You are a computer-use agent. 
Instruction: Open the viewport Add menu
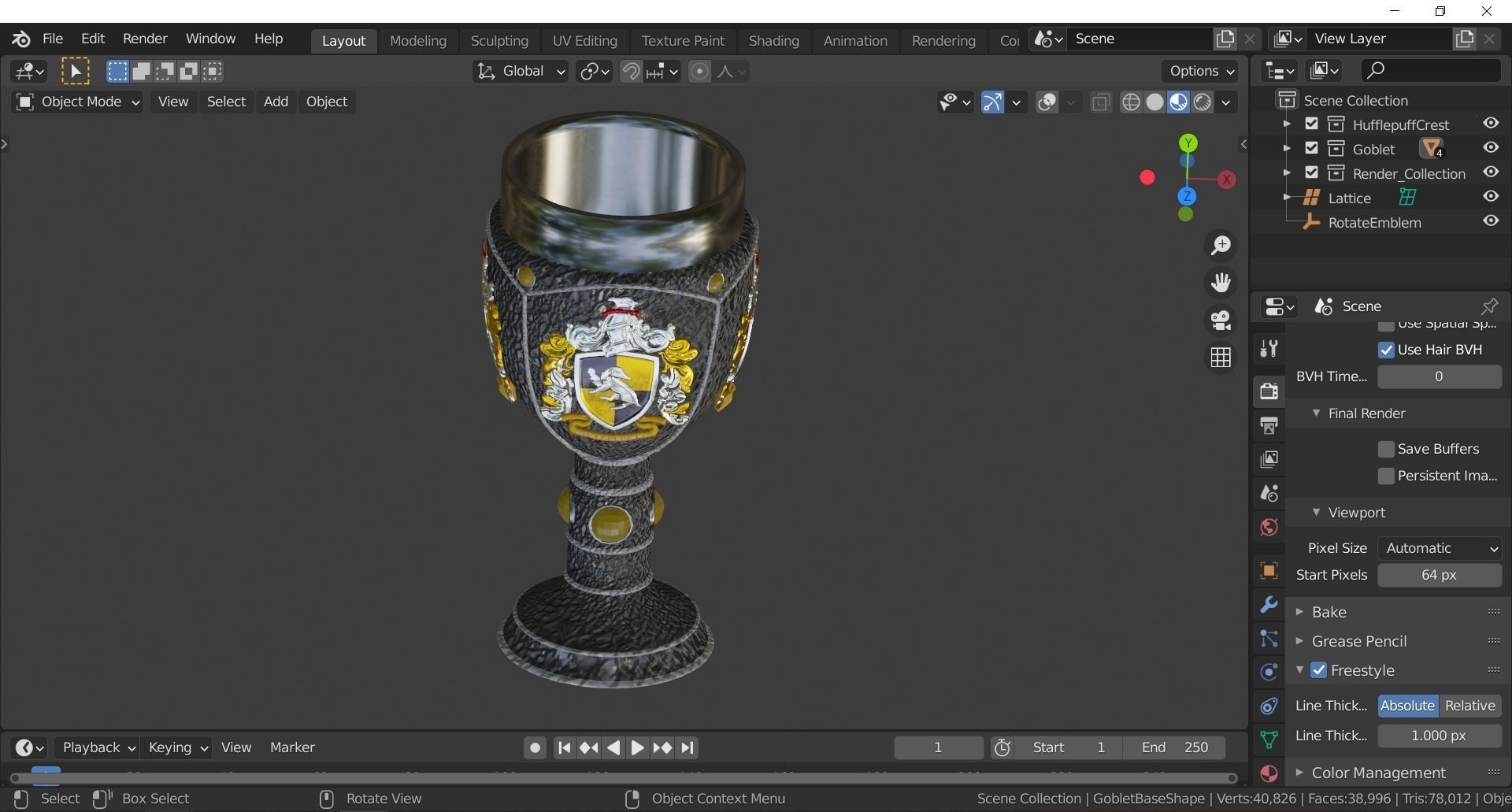(276, 102)
